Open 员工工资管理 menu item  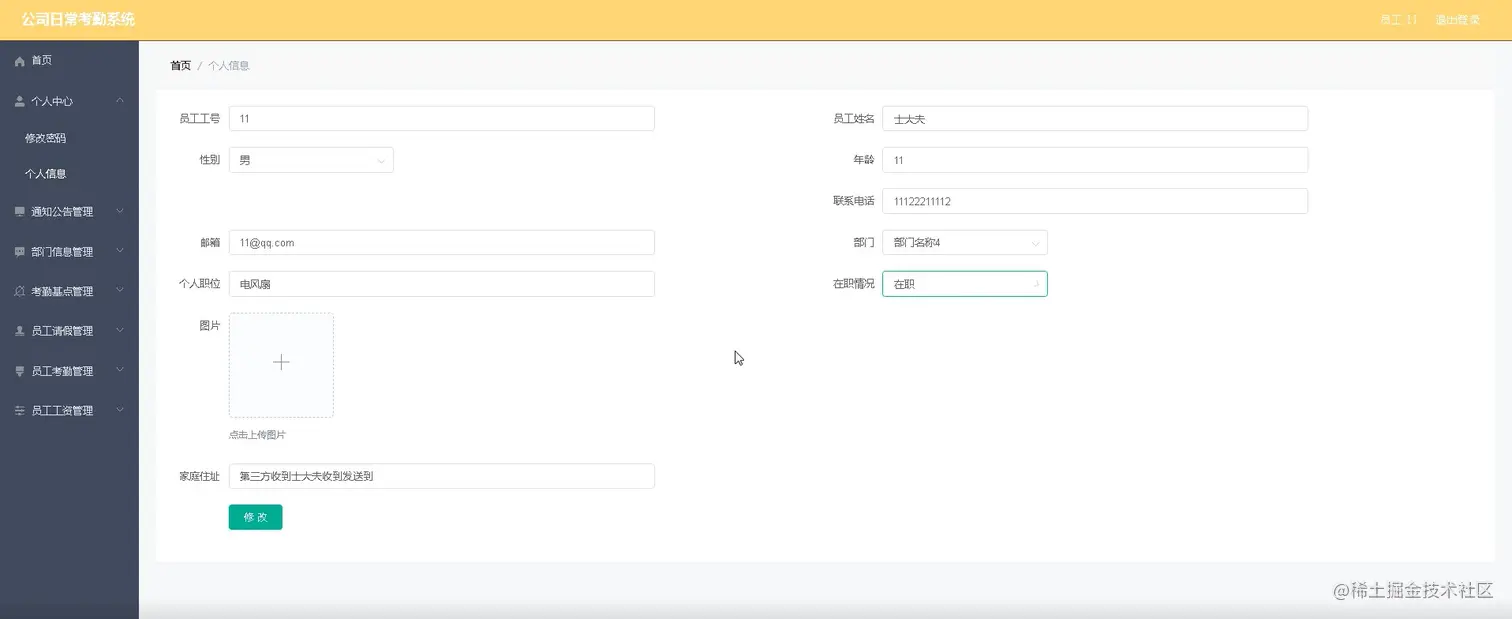coord(69,411)
